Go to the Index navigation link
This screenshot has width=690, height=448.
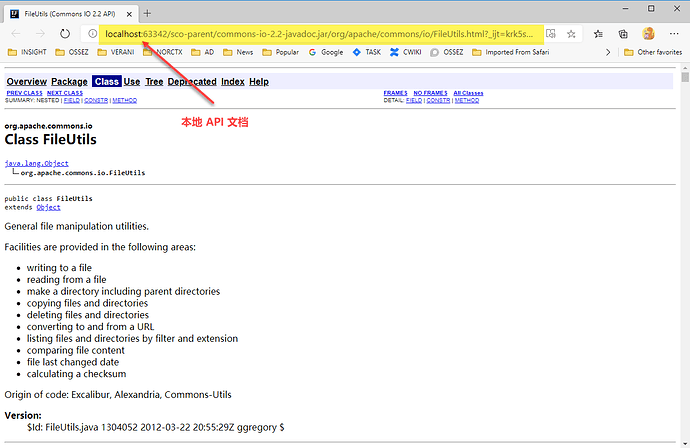232,81
